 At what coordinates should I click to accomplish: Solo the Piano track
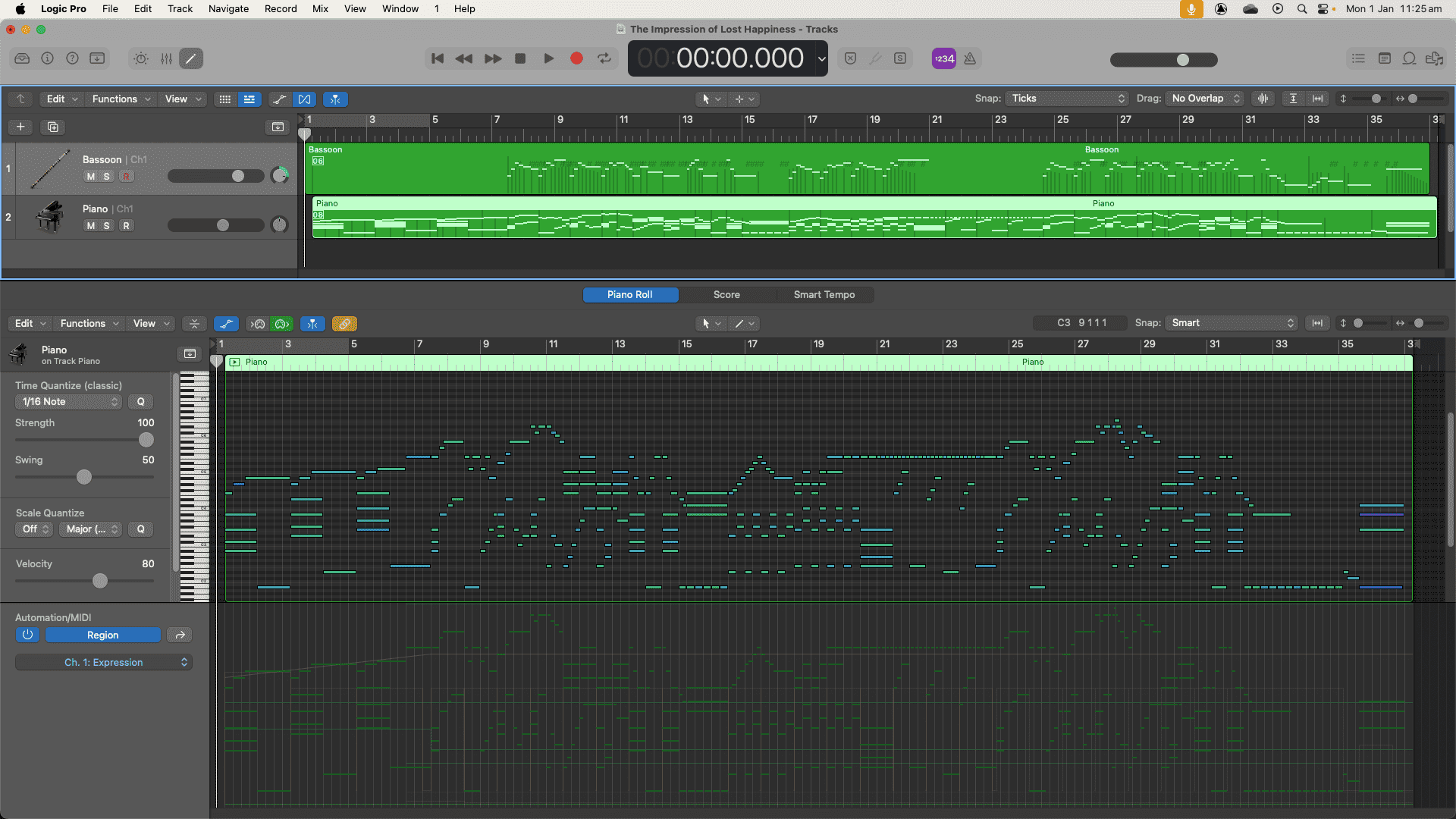[x=106, y=225]
